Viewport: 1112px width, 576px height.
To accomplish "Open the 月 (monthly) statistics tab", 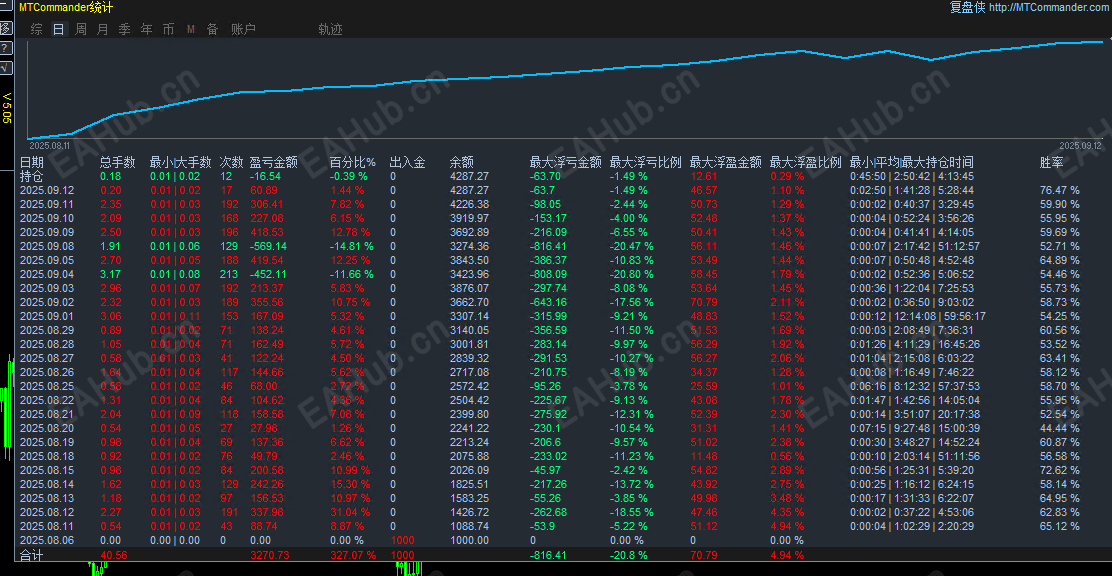I will point(103,29).
